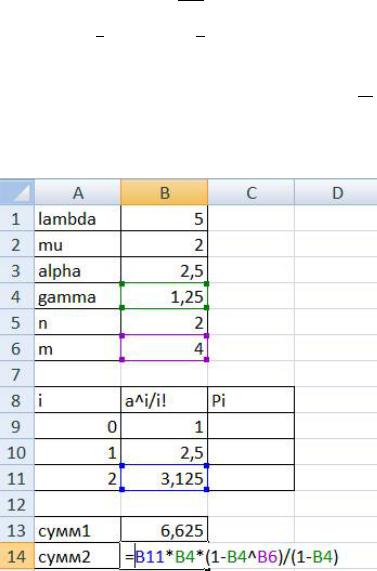This screenshot has width=377, height=571.
Task: Click the empty cell C9
Action: (x=251, y=426)
